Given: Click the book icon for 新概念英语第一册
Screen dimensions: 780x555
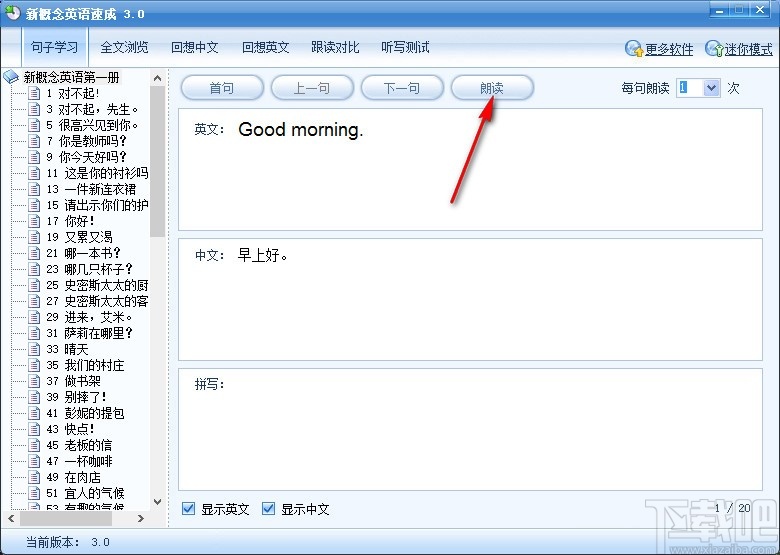Looking at the screenshot, I should pos(11,77).
